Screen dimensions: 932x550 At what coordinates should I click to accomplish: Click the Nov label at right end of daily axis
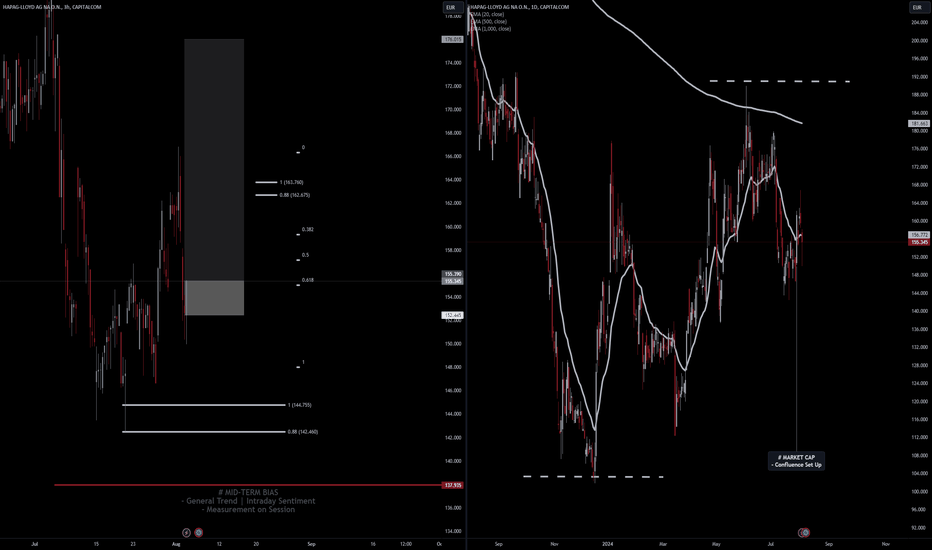click(885, 543)
